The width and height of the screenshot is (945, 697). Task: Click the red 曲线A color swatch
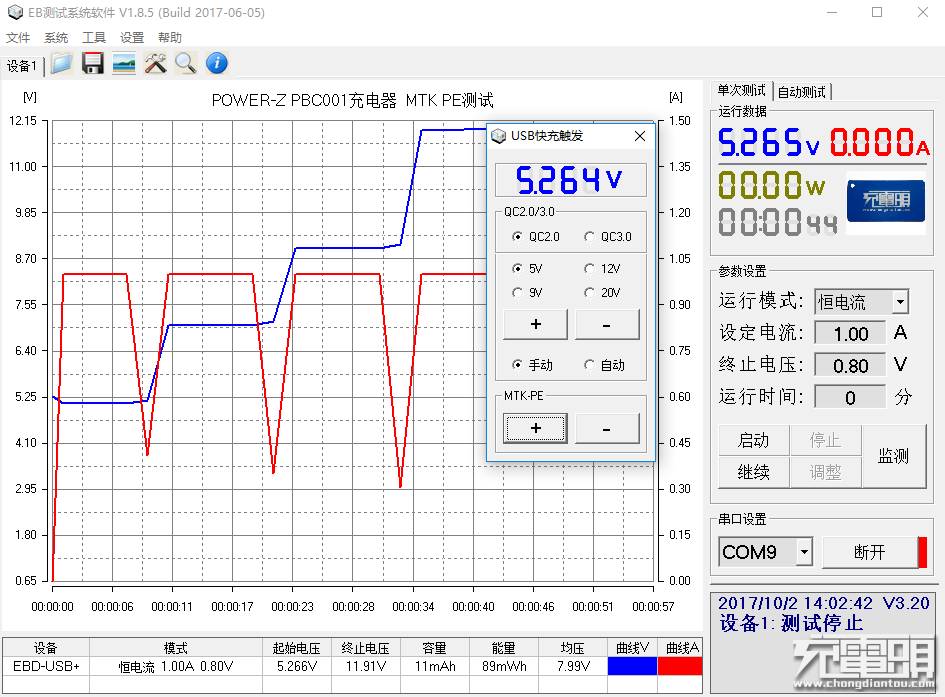pyautogui.click(x=680, y=666)
